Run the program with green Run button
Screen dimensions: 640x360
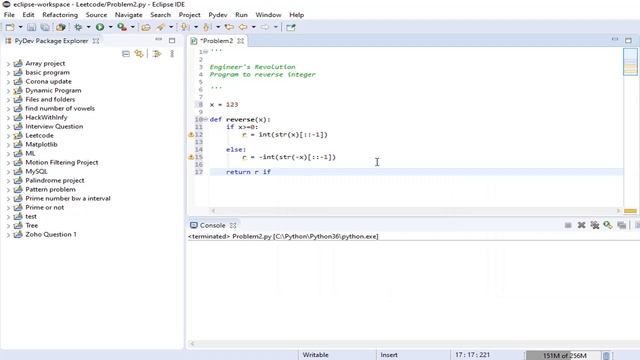coord(100,27)
